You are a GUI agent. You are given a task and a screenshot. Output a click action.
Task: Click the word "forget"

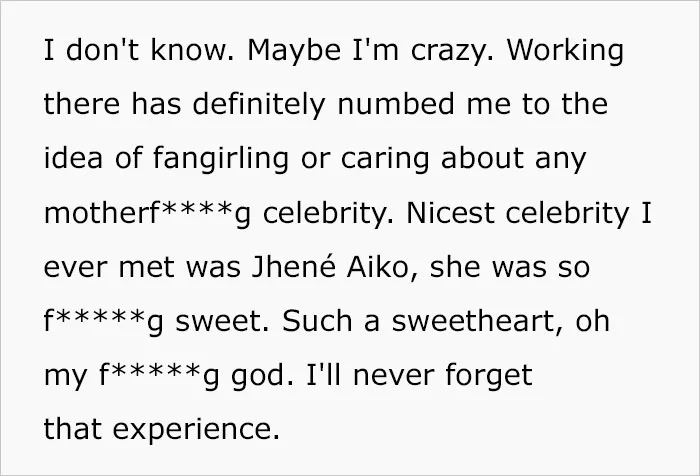(488, 376)
